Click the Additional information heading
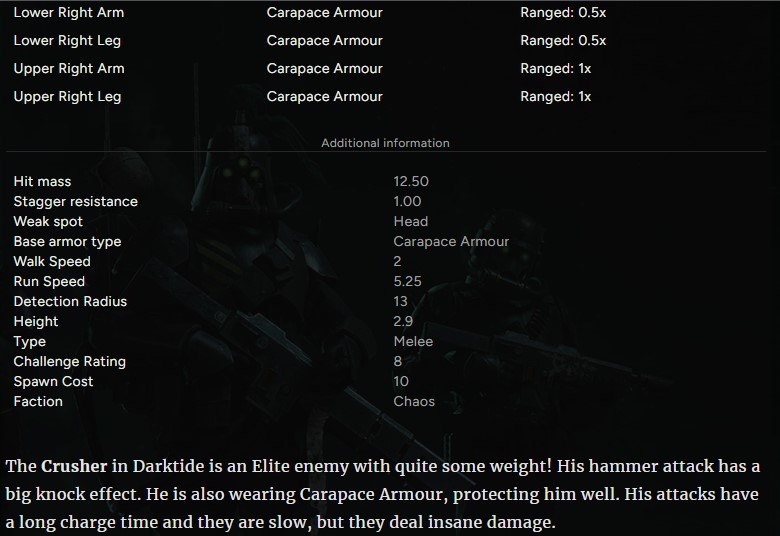 click(385, 143)
